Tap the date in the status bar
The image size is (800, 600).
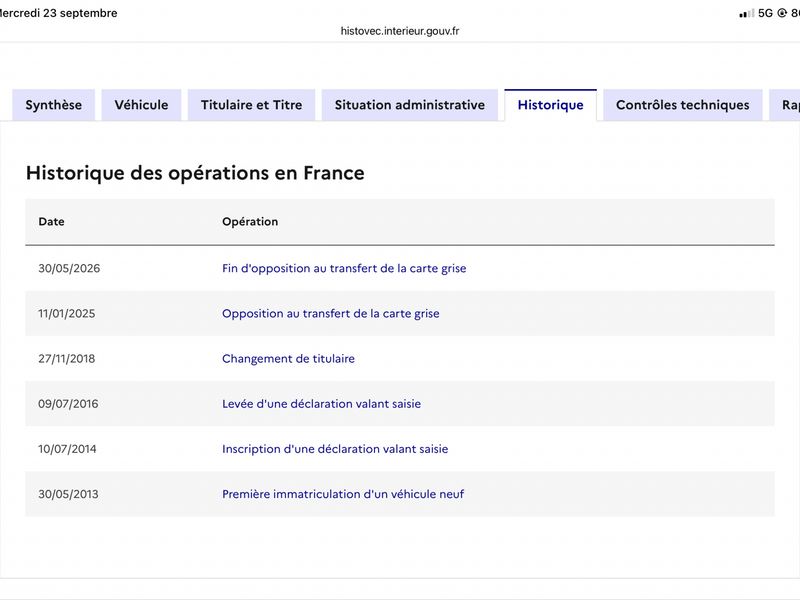pos(58,13)
